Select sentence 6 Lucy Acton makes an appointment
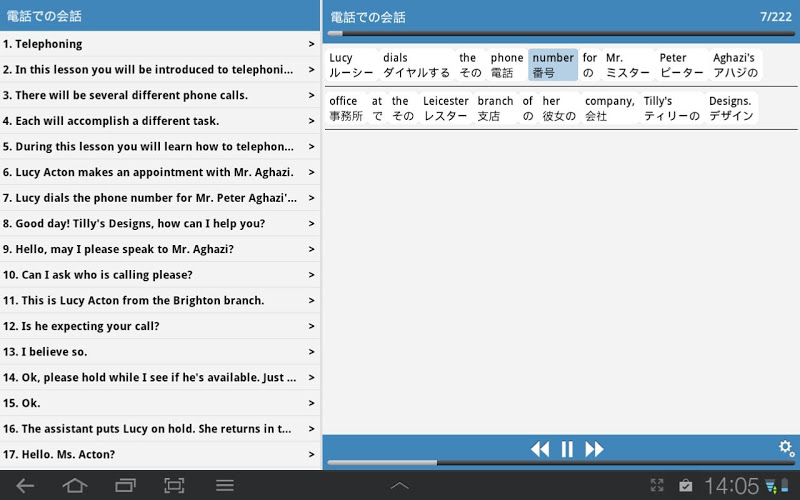 160,172
